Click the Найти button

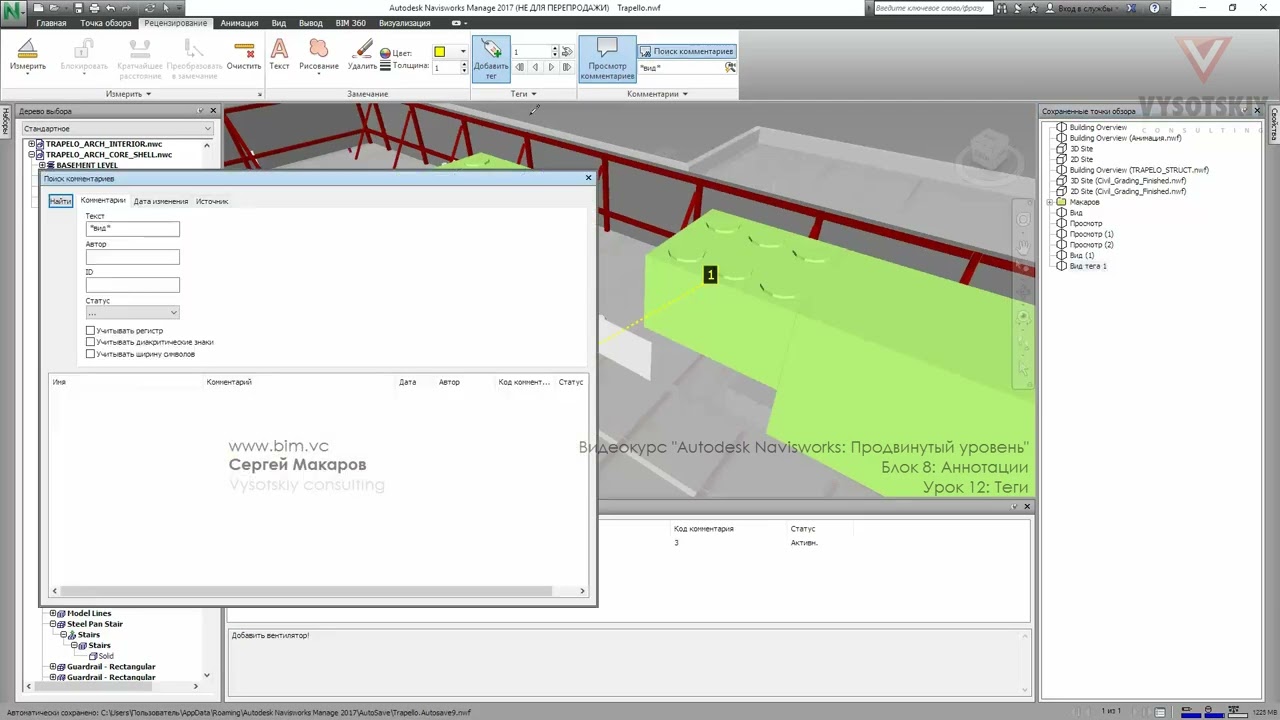click(x=60, y=201)
